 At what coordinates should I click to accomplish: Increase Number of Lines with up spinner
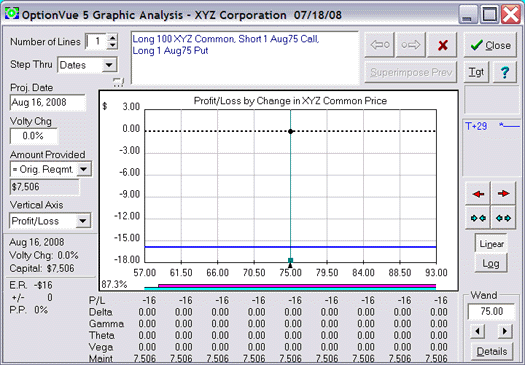pyautogui.click(x=112, y=38)
